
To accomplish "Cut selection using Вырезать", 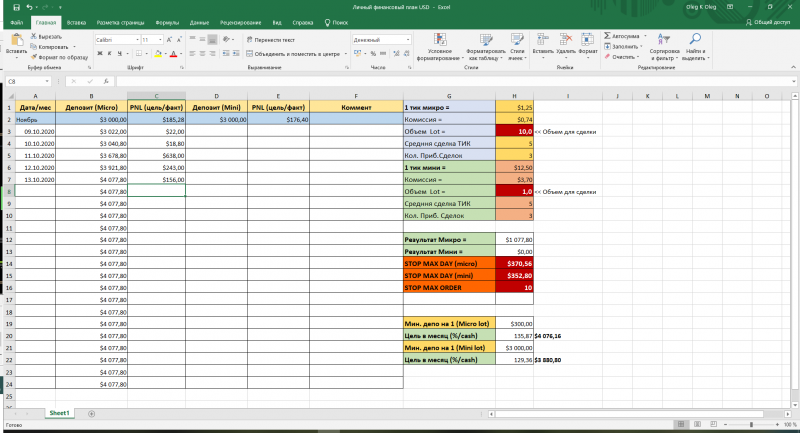I will (46, 37).
